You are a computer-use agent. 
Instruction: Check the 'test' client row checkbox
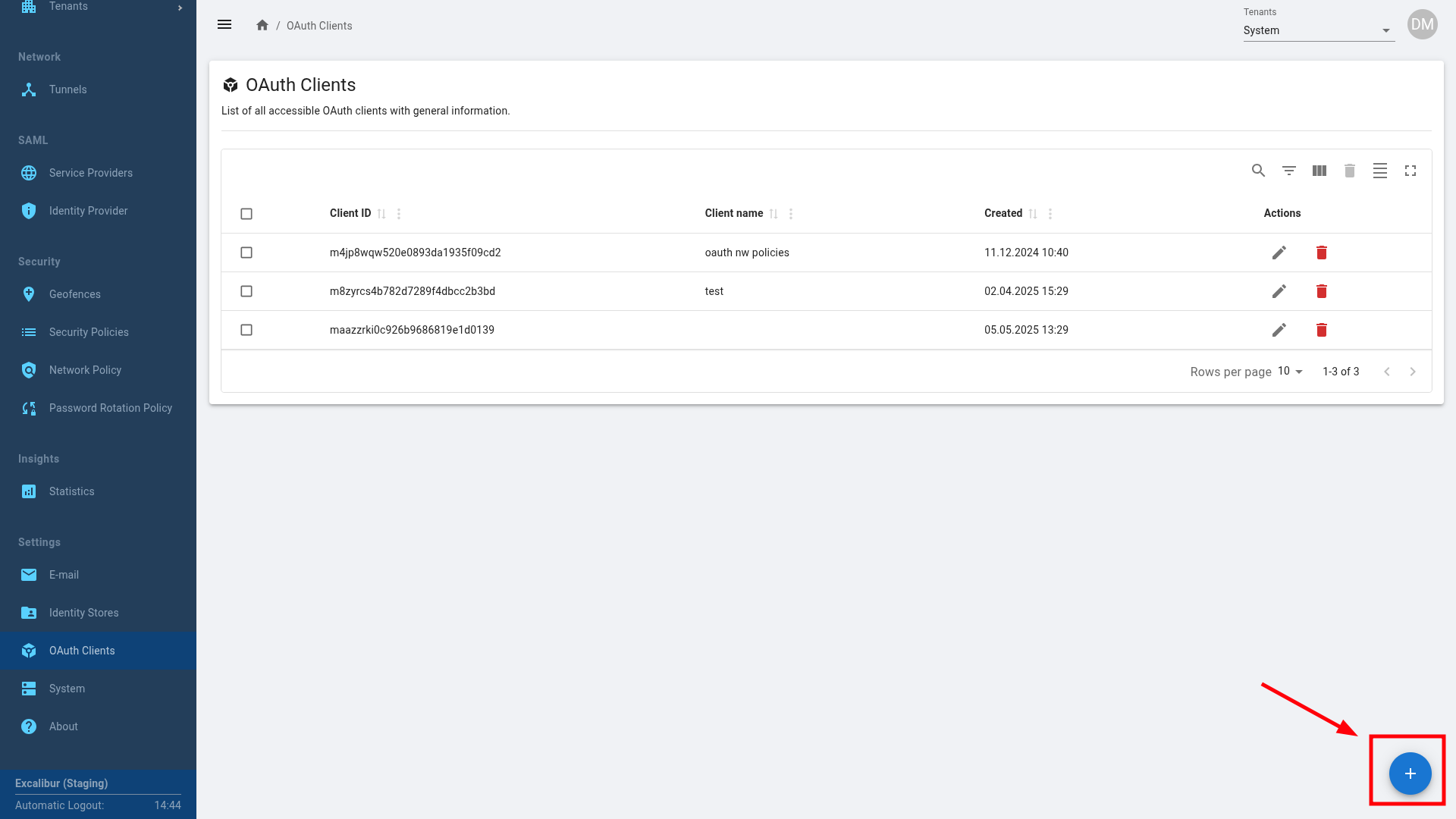pos(246,291)
